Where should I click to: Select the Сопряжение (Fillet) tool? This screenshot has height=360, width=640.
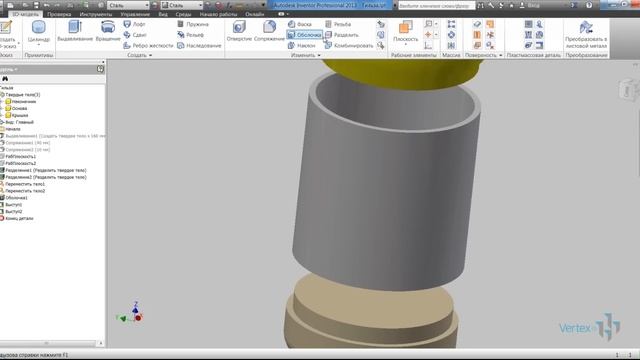(269, 31)
